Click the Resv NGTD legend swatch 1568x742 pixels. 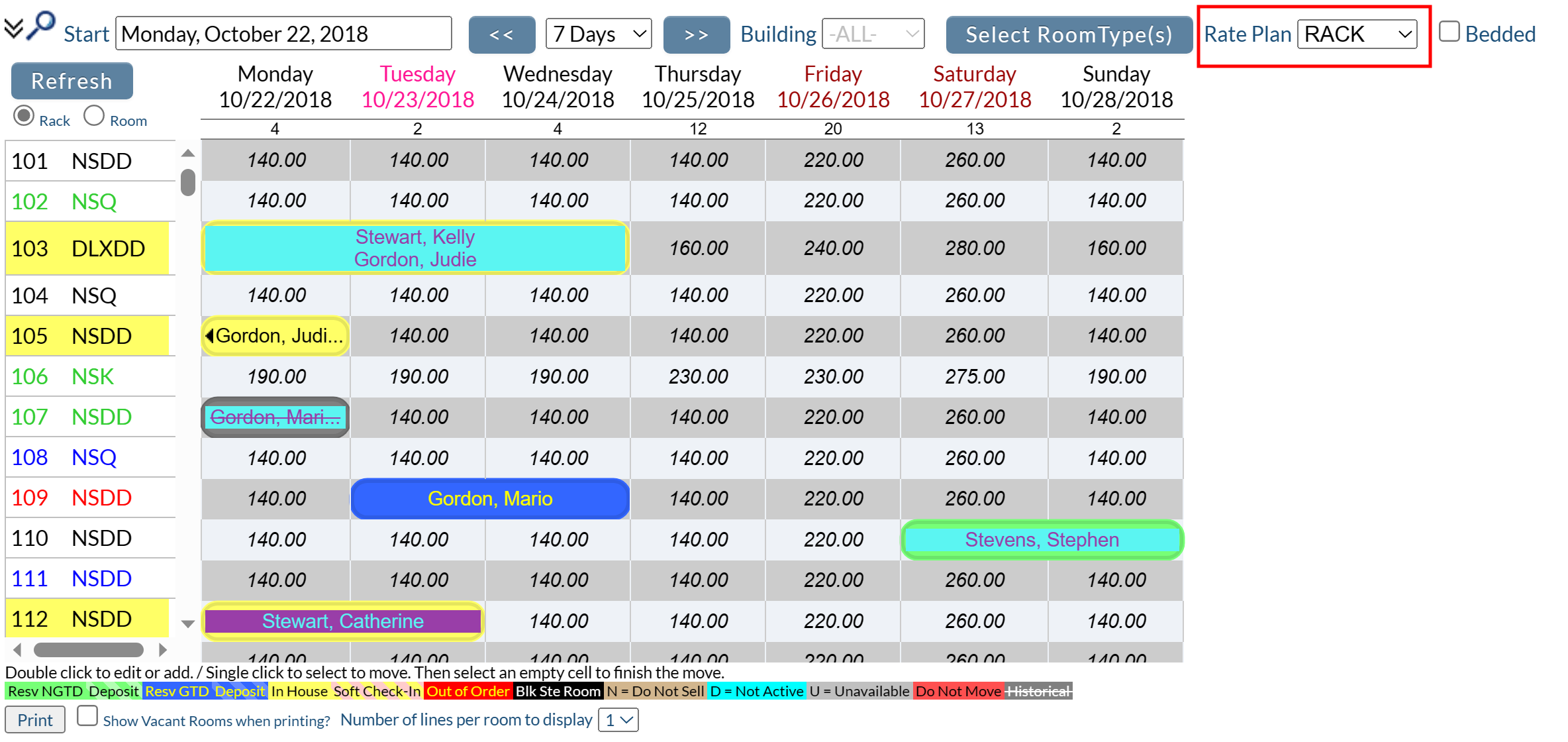(x=46, y=692)
